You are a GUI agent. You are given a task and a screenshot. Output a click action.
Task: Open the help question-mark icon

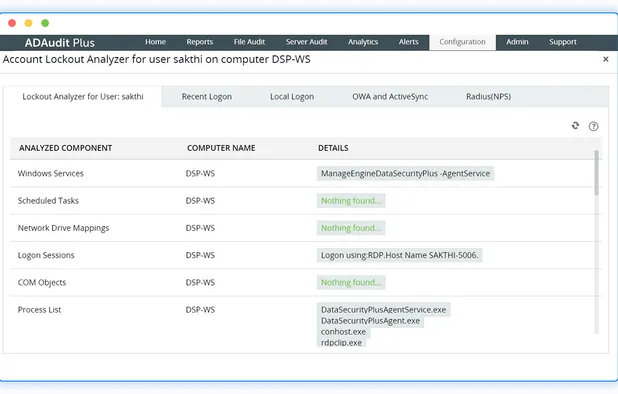pos(594,126)
